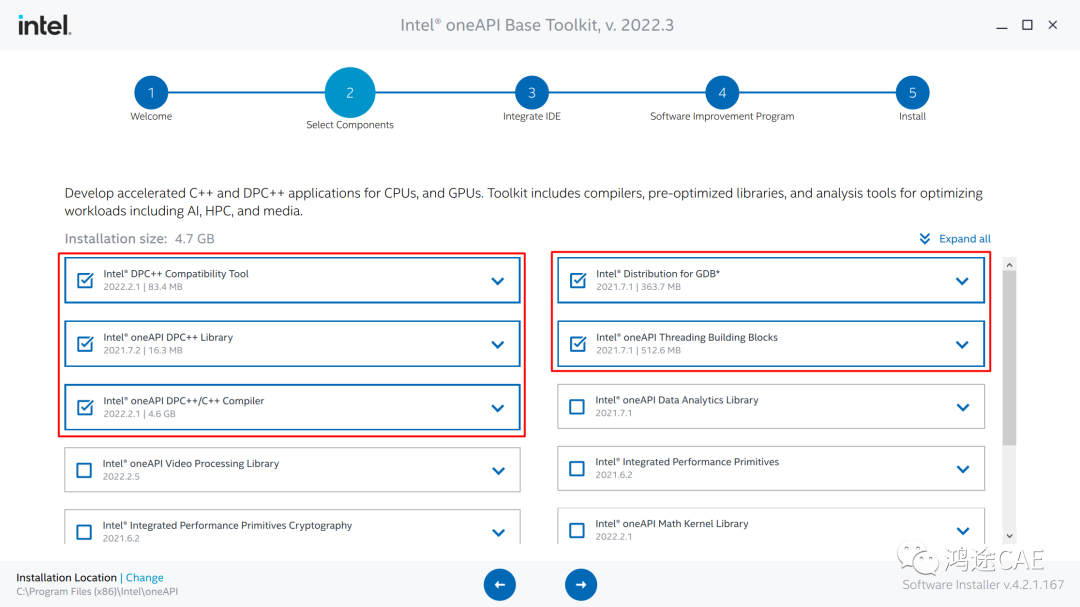Click step 1 Welcome circle
The image size is (1080, 607).
pyautogui.click(x=151, y=92)
